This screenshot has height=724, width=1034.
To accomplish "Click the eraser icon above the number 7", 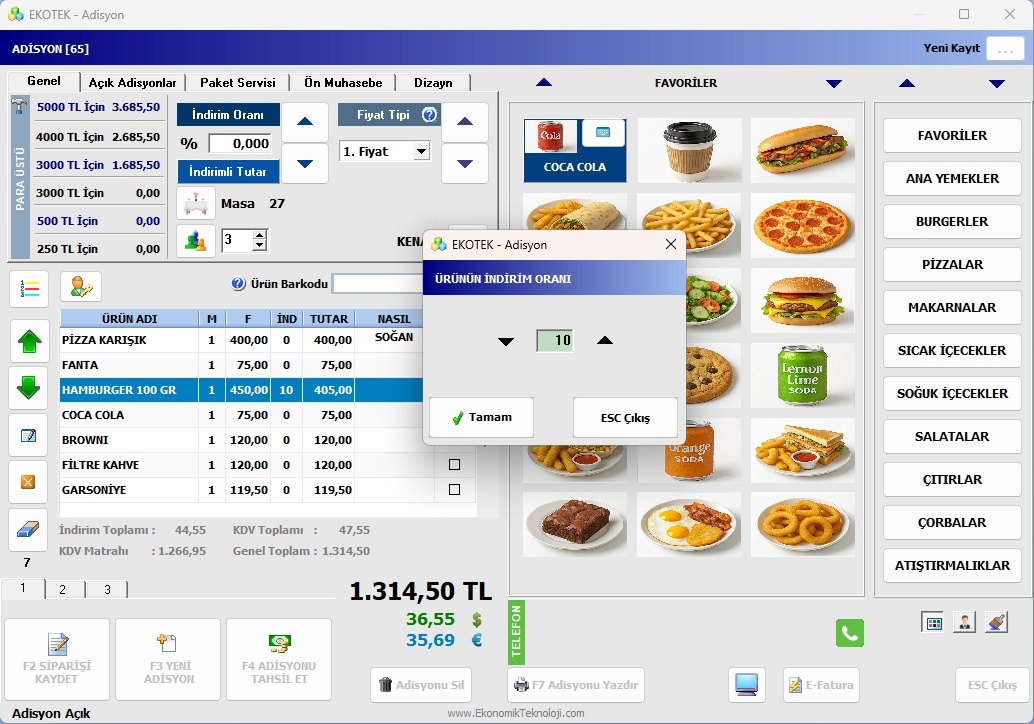I will 28,529.
